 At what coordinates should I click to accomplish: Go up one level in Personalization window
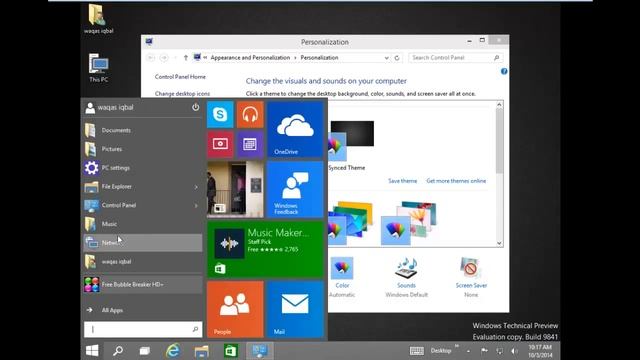186,58
